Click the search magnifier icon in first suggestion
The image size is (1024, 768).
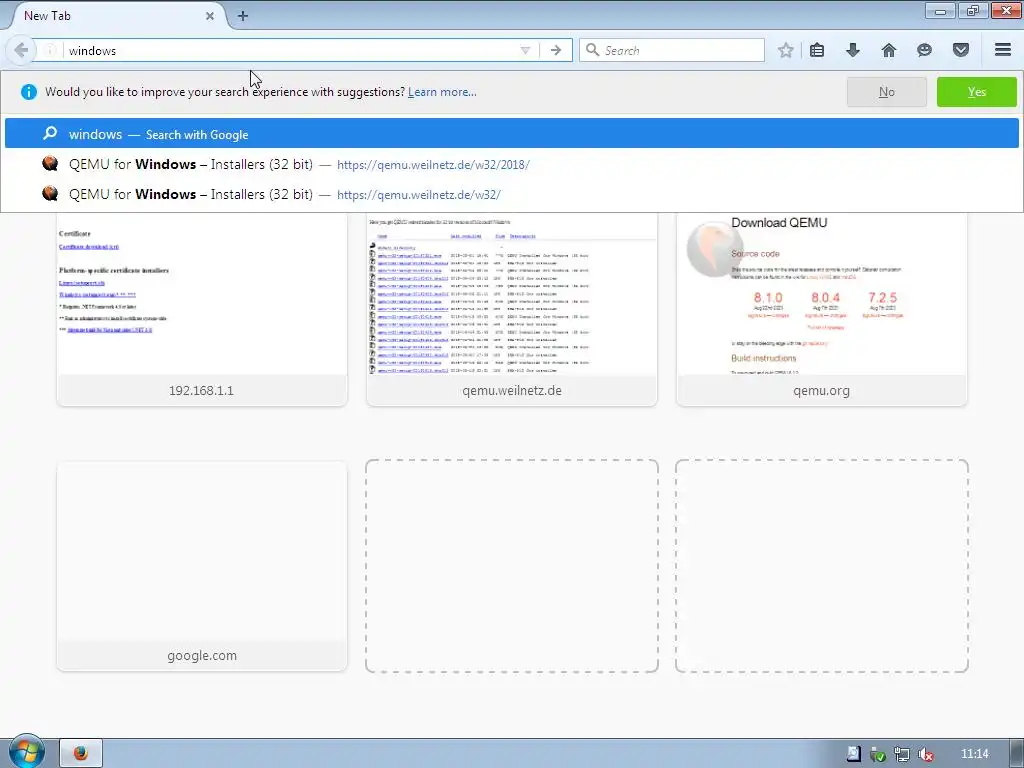click(x=50, y=133)
